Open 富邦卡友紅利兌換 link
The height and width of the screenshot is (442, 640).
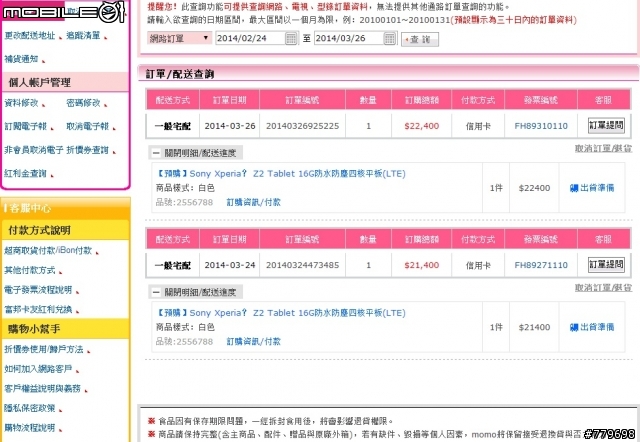coord(38,309)
